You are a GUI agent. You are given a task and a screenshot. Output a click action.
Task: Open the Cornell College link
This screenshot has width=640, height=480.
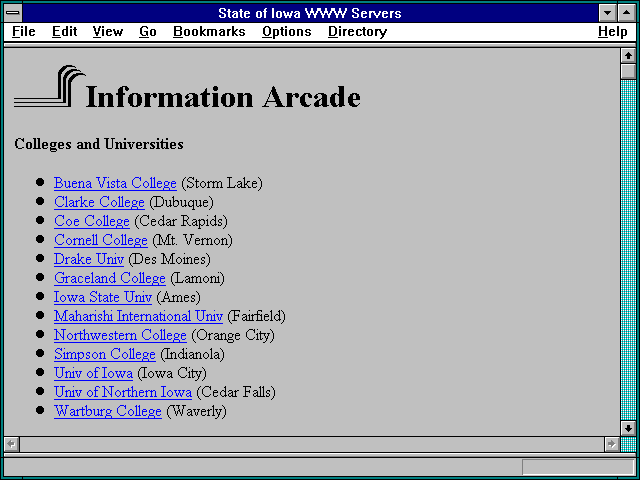(101, 240)
